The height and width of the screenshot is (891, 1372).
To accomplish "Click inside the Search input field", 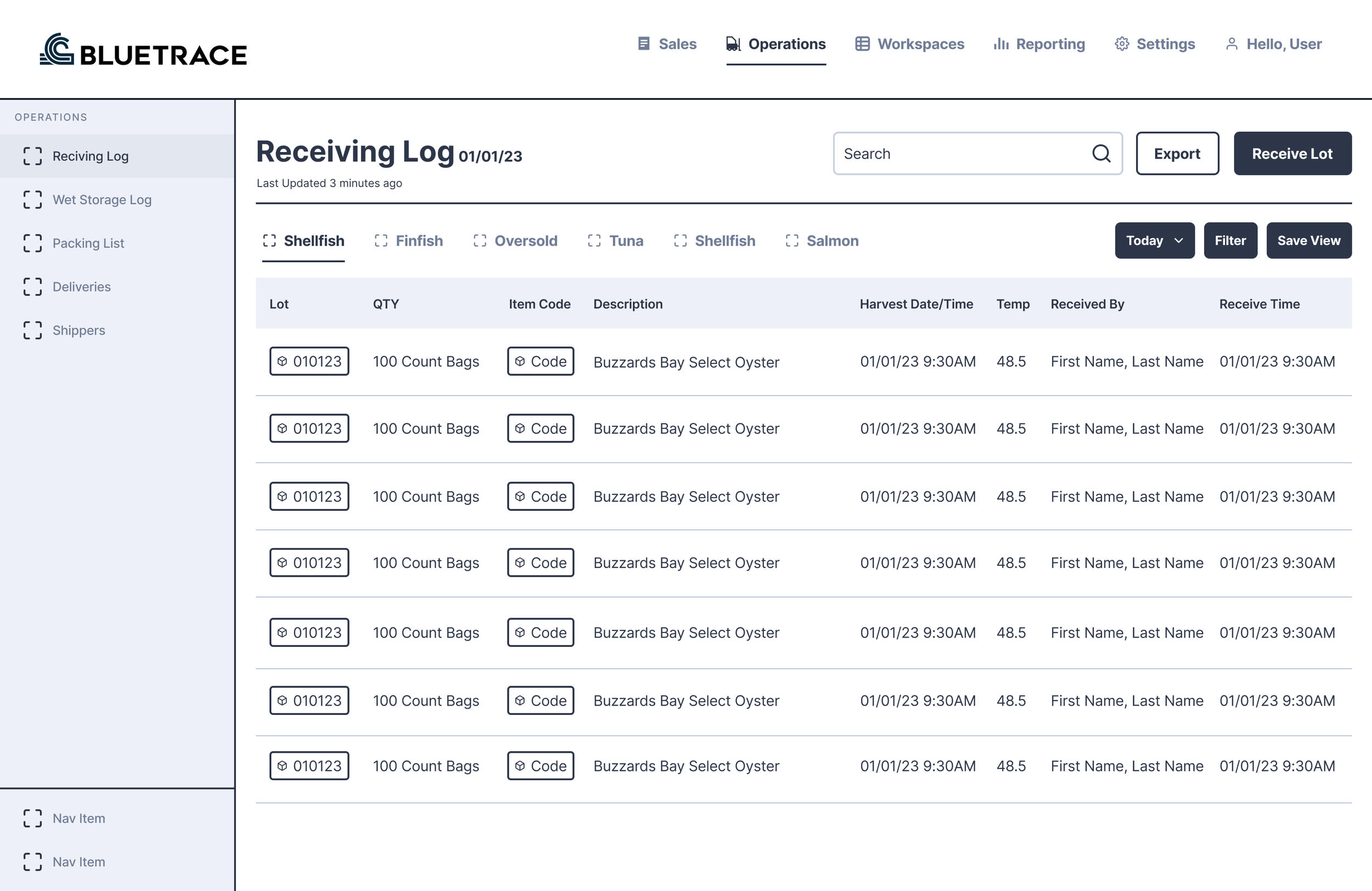I will 951,153.
